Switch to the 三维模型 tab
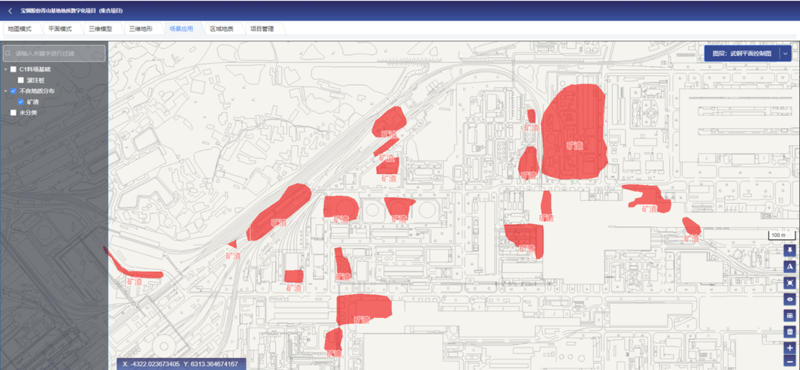800x370 pixels. point(101,29)
